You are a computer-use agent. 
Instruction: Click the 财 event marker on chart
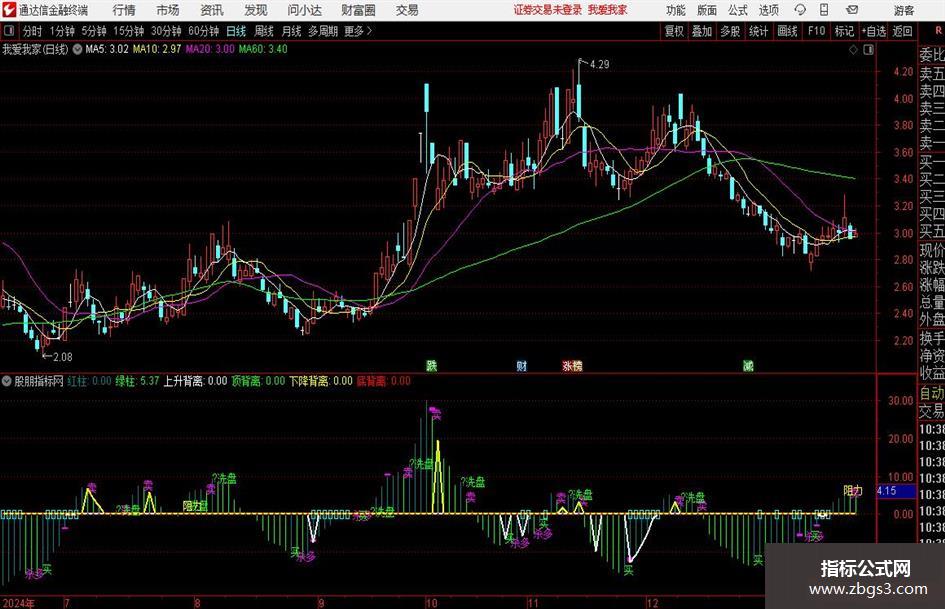pyautogui.click(x=521, y=365)
